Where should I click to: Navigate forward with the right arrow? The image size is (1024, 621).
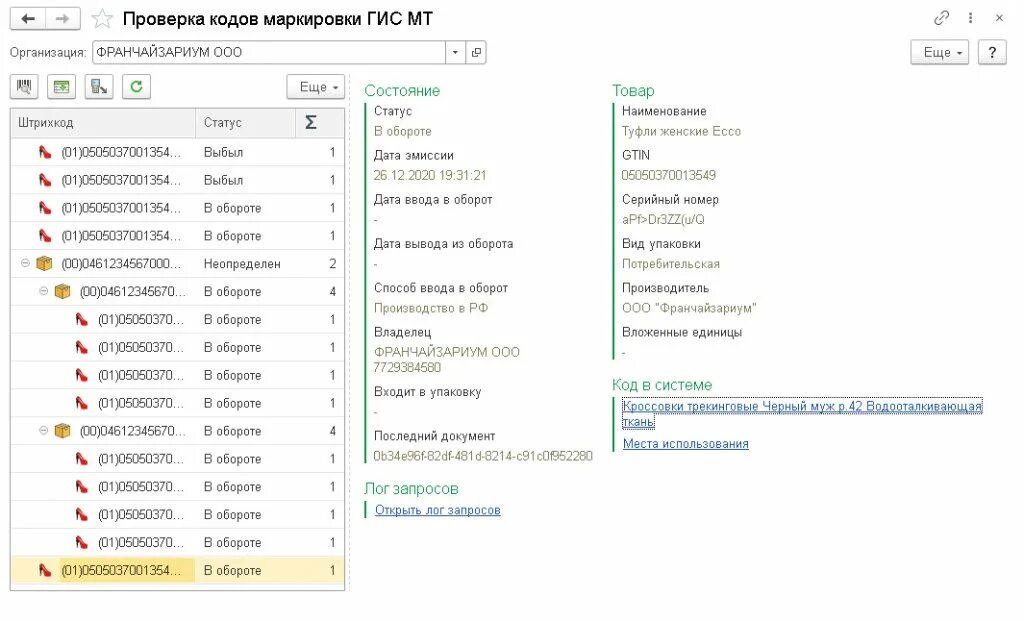click(x=62, y=19)
